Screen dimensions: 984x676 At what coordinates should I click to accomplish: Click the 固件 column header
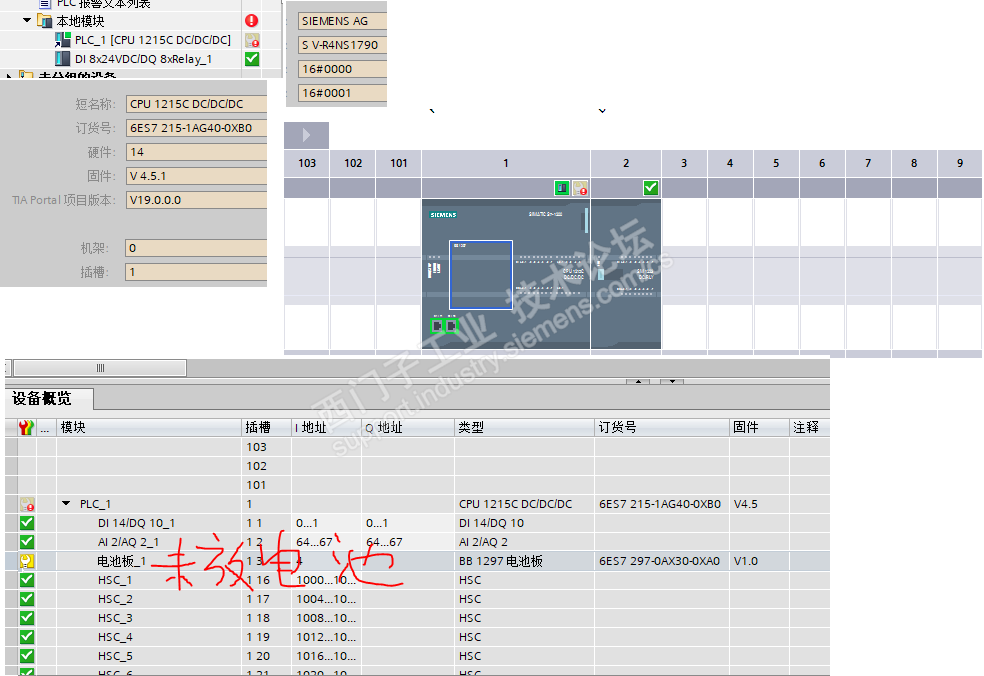click(x=759, y=427)
